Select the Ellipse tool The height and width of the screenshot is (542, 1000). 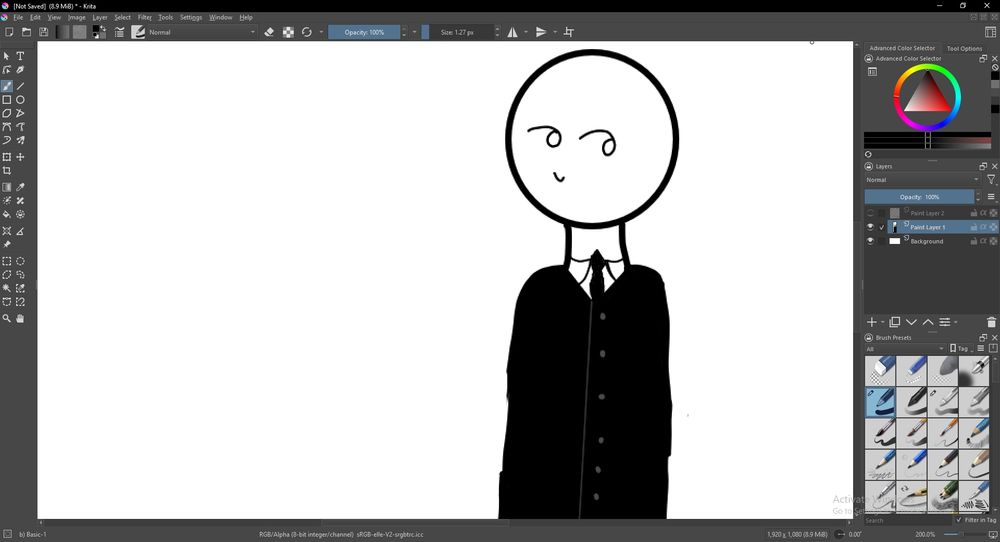point(20,99)
